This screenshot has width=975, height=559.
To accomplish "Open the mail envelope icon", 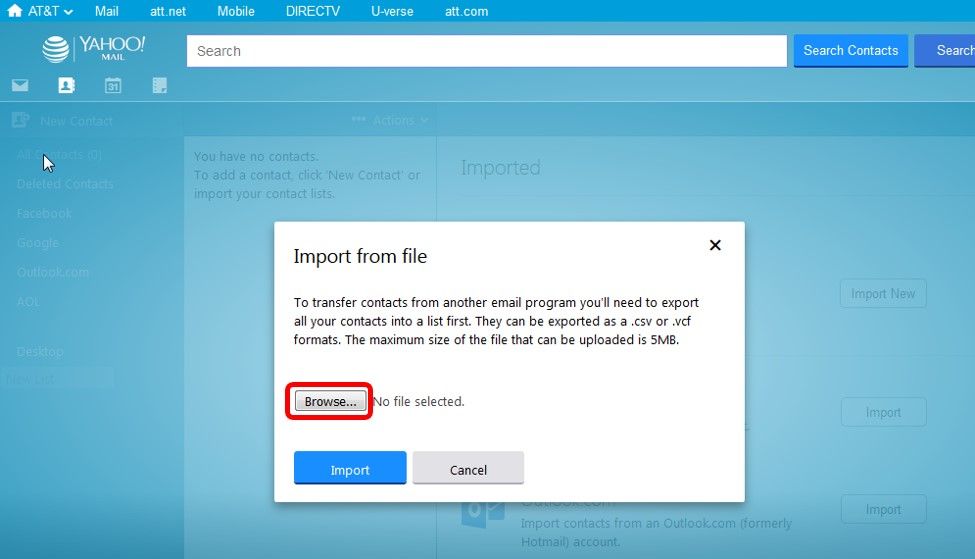I will coord(20,85).
